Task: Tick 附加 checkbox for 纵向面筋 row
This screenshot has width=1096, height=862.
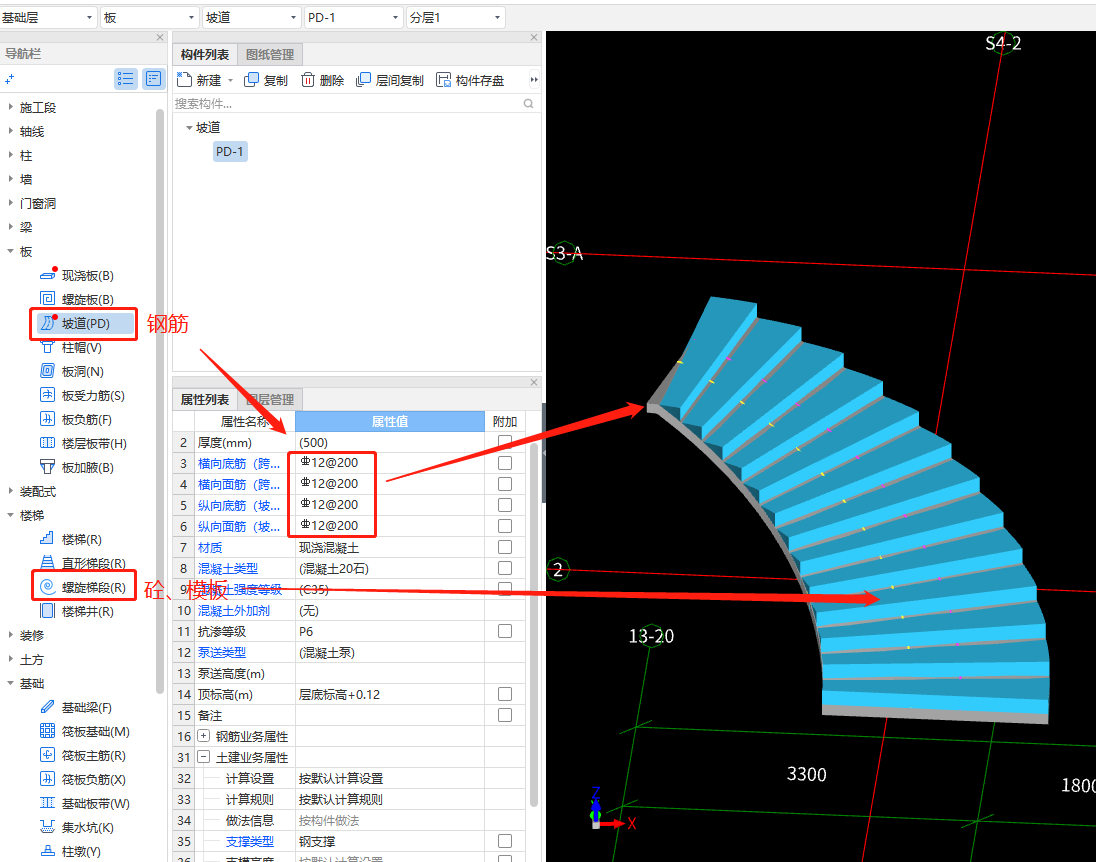Action: point(505,526)
